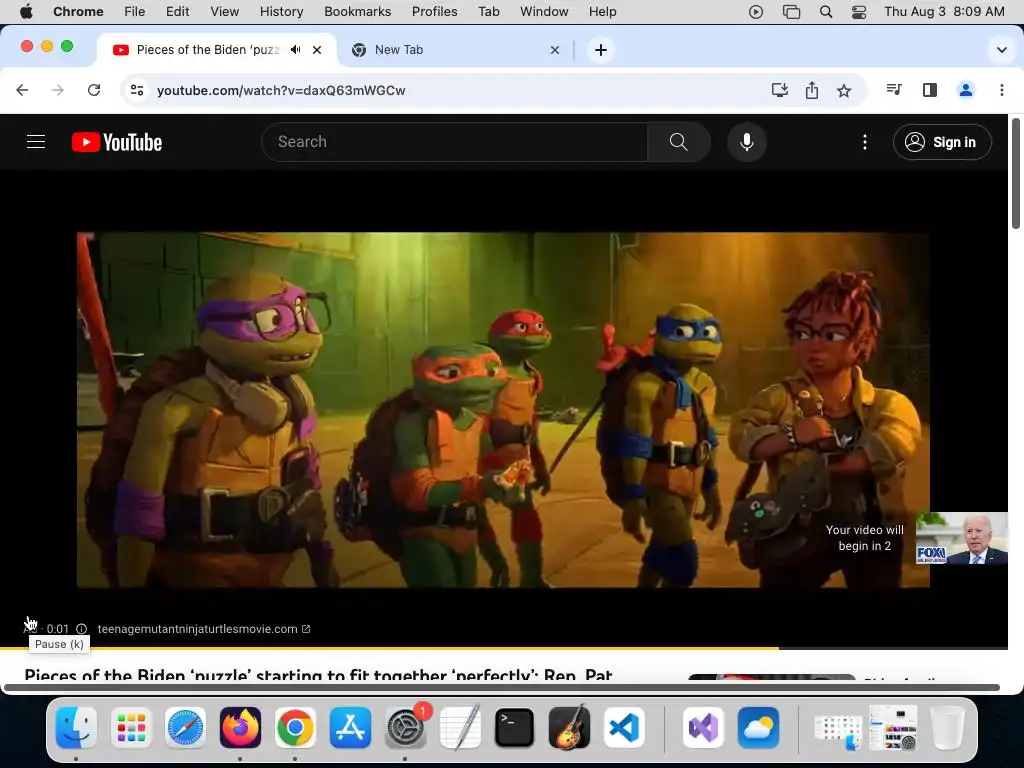This screenshot has height=768, width=1024.
Task: Open the Chrome menu in menu bar
Action: [78, 11]
